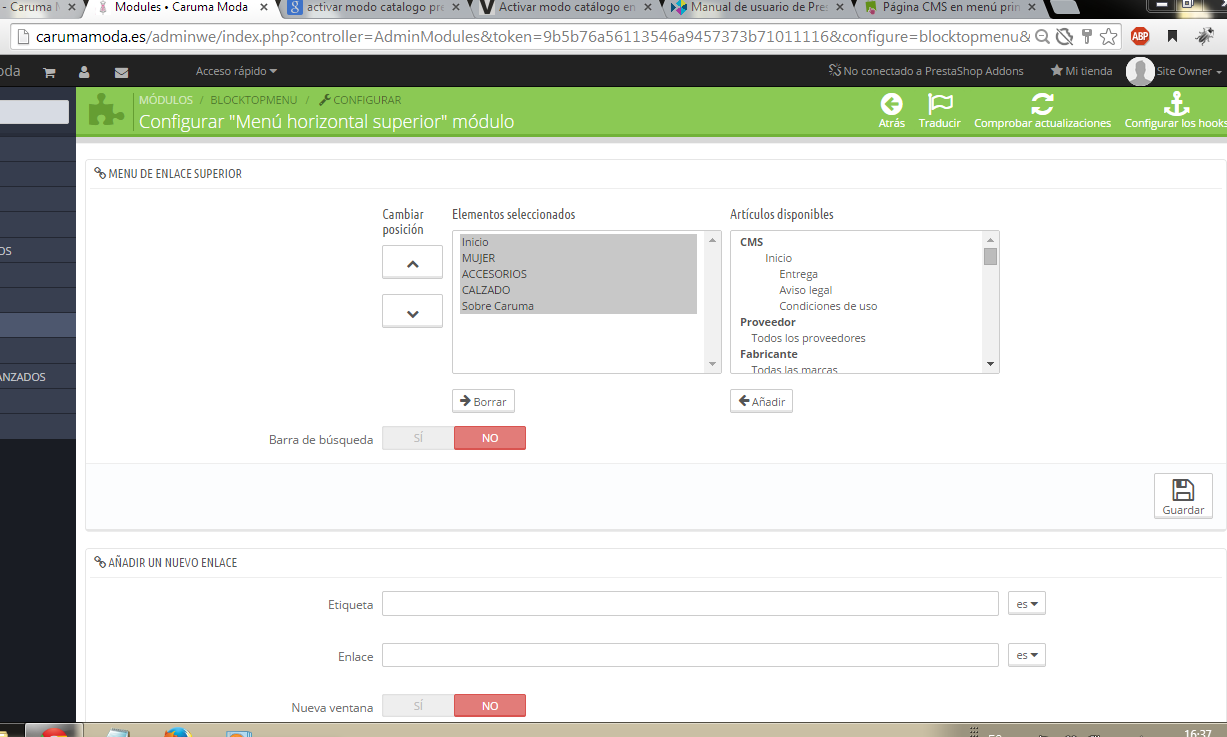This screenshot has width=1227, height=737.
Task: Click the Guardar save button
Action: point(1183,496)
